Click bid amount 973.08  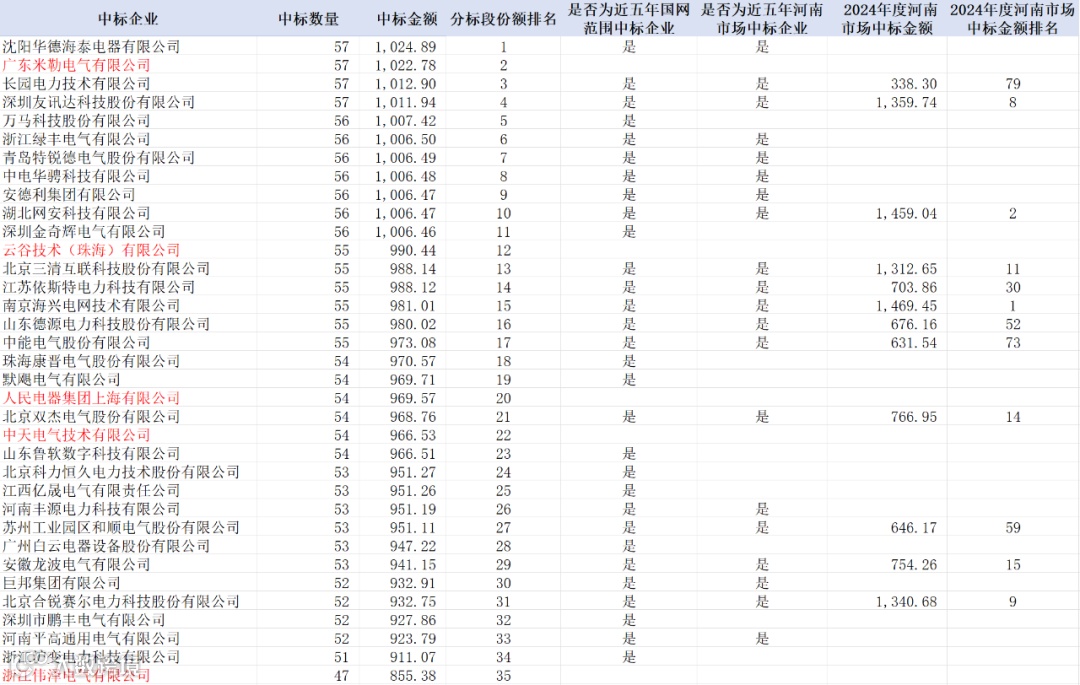click(x=413, y=343)
